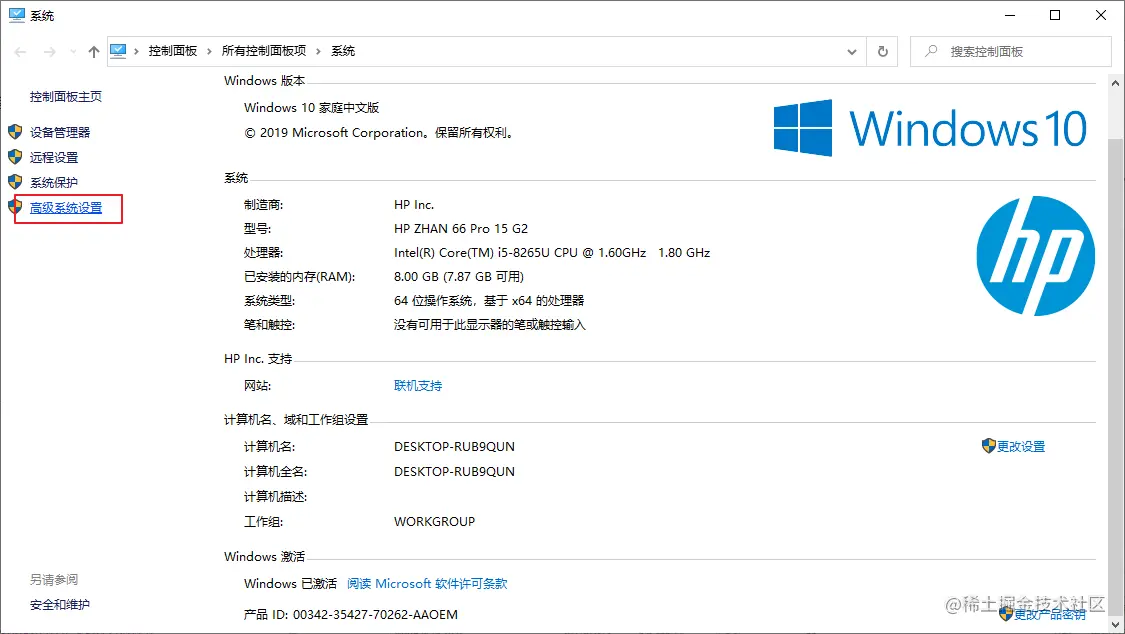Read Microsoft software license terms link

[427, 584]
